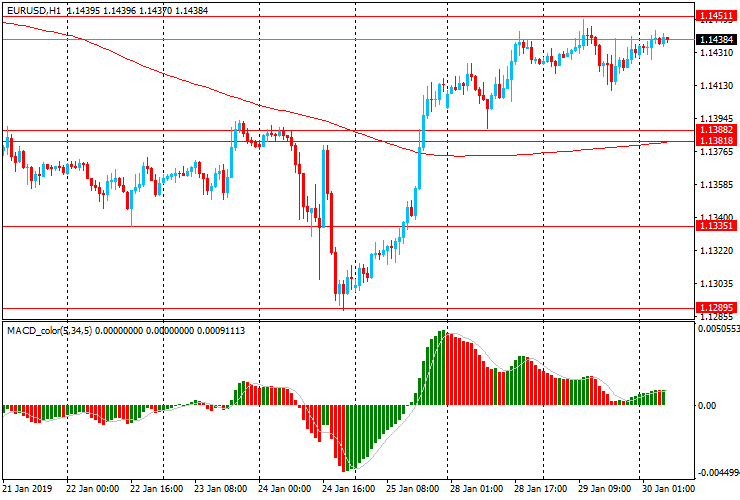
Task: Select the 28 Jan 17:00 time label
Action: [x=542, y=489]
